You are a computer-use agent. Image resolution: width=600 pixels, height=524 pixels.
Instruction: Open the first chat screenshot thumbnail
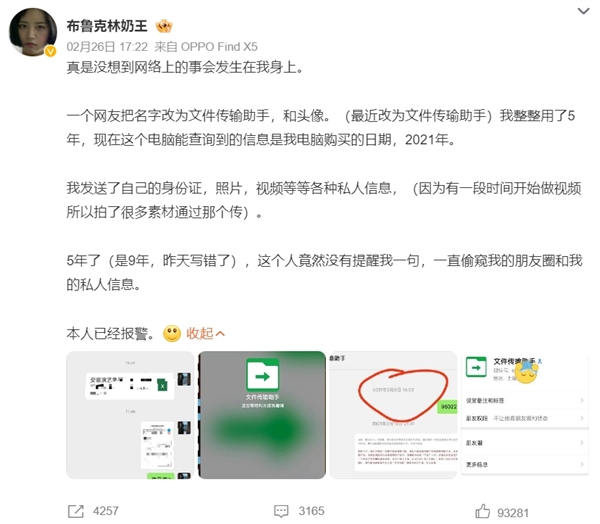130,415
